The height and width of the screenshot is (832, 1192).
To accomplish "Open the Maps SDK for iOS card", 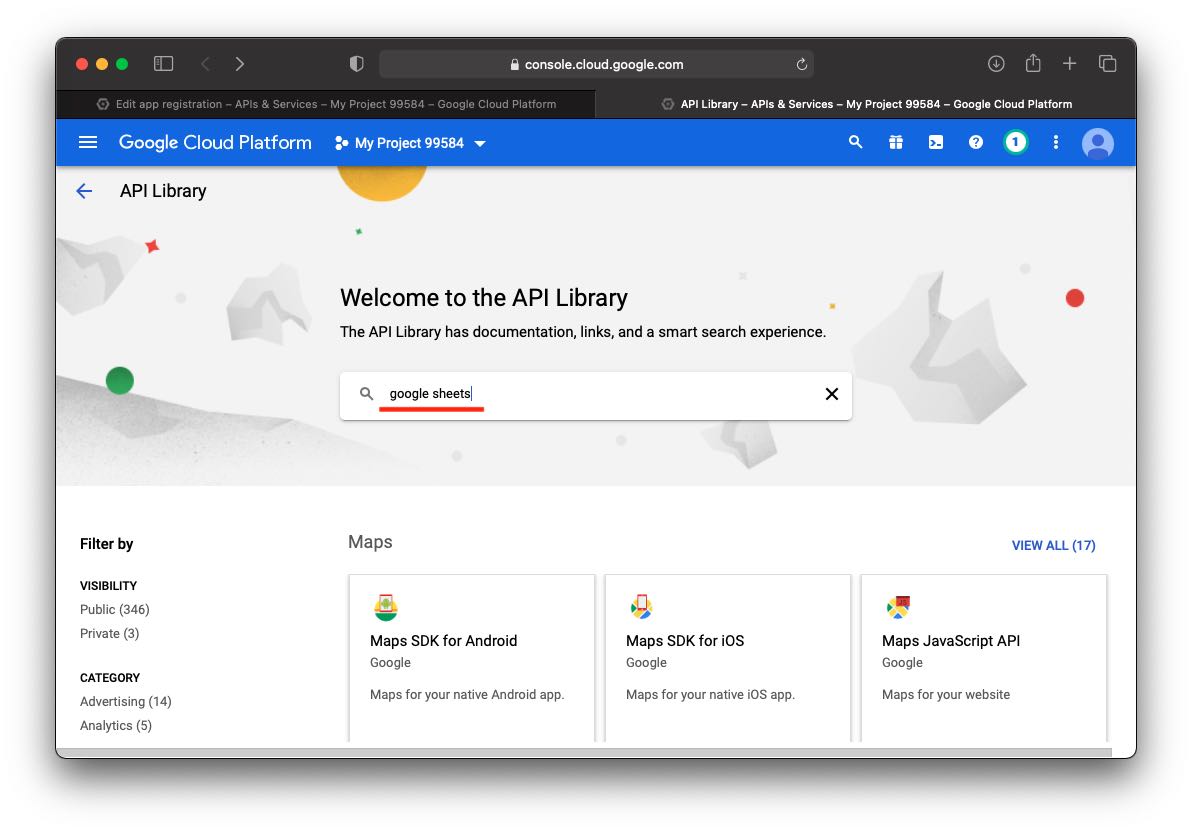I will click(x=728, y=659).
